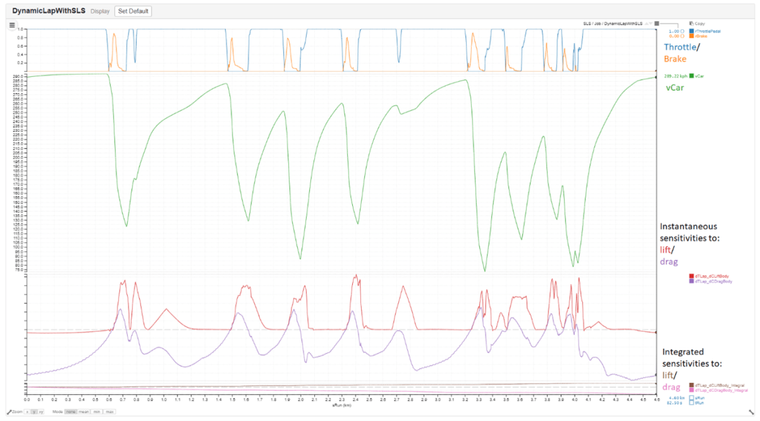Image resolution: width=760 pixels, height=421 pixels.
Task: Select the 'min' mode option
Action: 98,411
